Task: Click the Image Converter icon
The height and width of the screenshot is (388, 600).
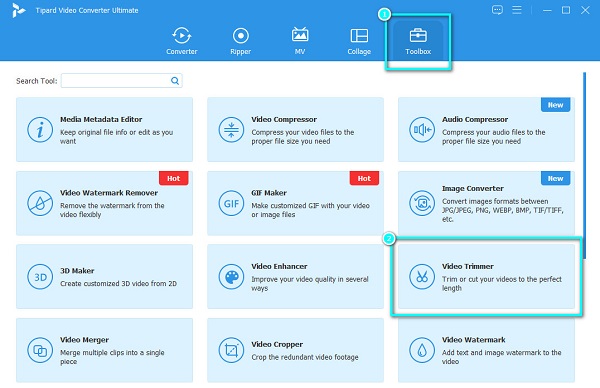Action: pos(422,203)
